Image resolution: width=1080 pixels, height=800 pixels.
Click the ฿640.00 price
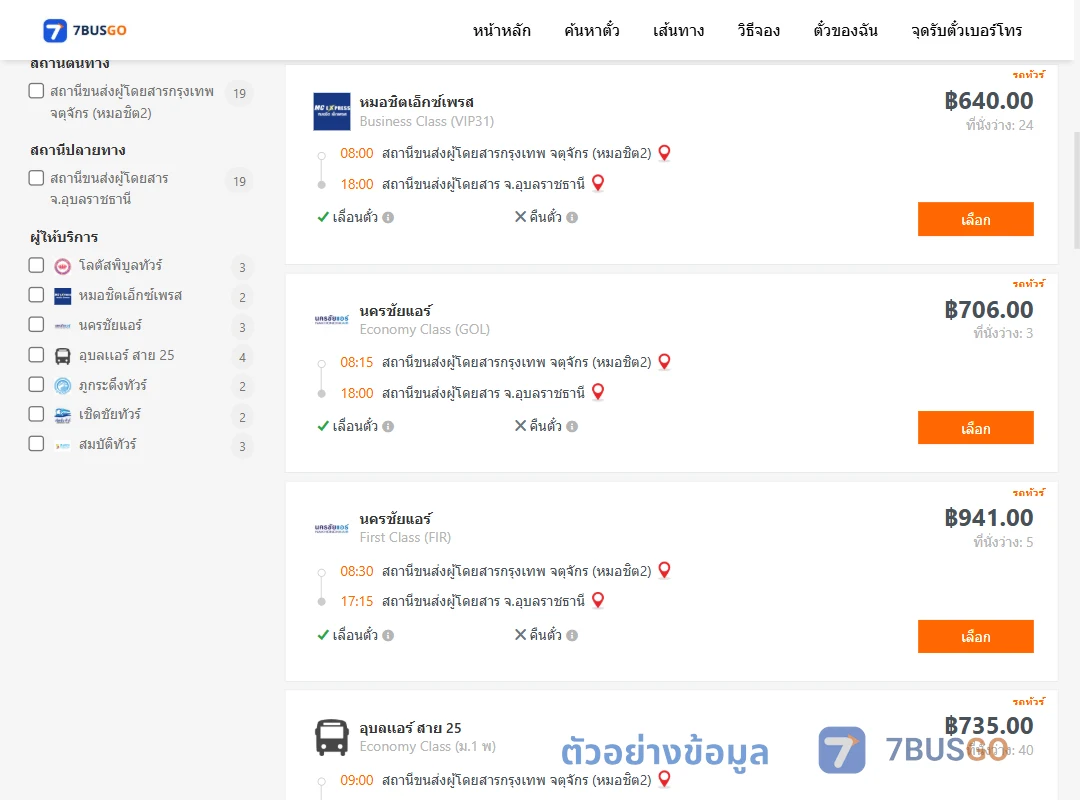tap(988, 101)
